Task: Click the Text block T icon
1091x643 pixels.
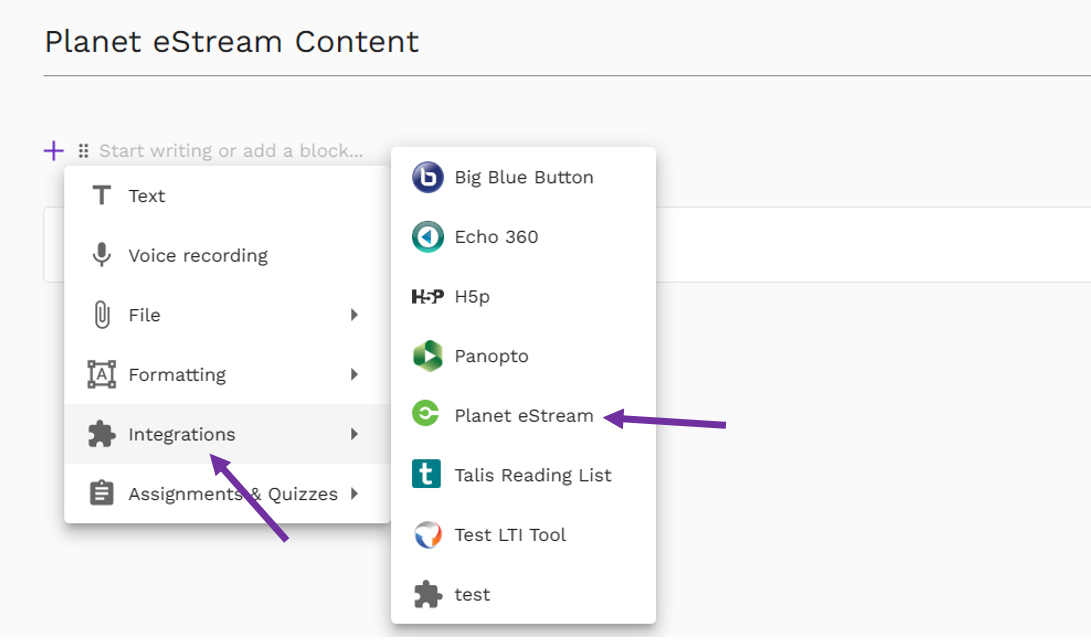Action: click(102, 196)
